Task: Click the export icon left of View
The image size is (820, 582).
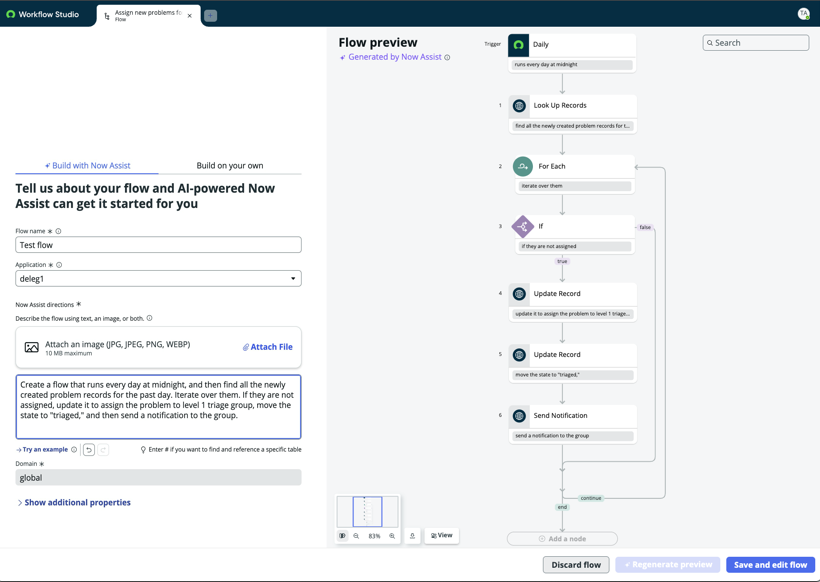Action: coord(412,536)
